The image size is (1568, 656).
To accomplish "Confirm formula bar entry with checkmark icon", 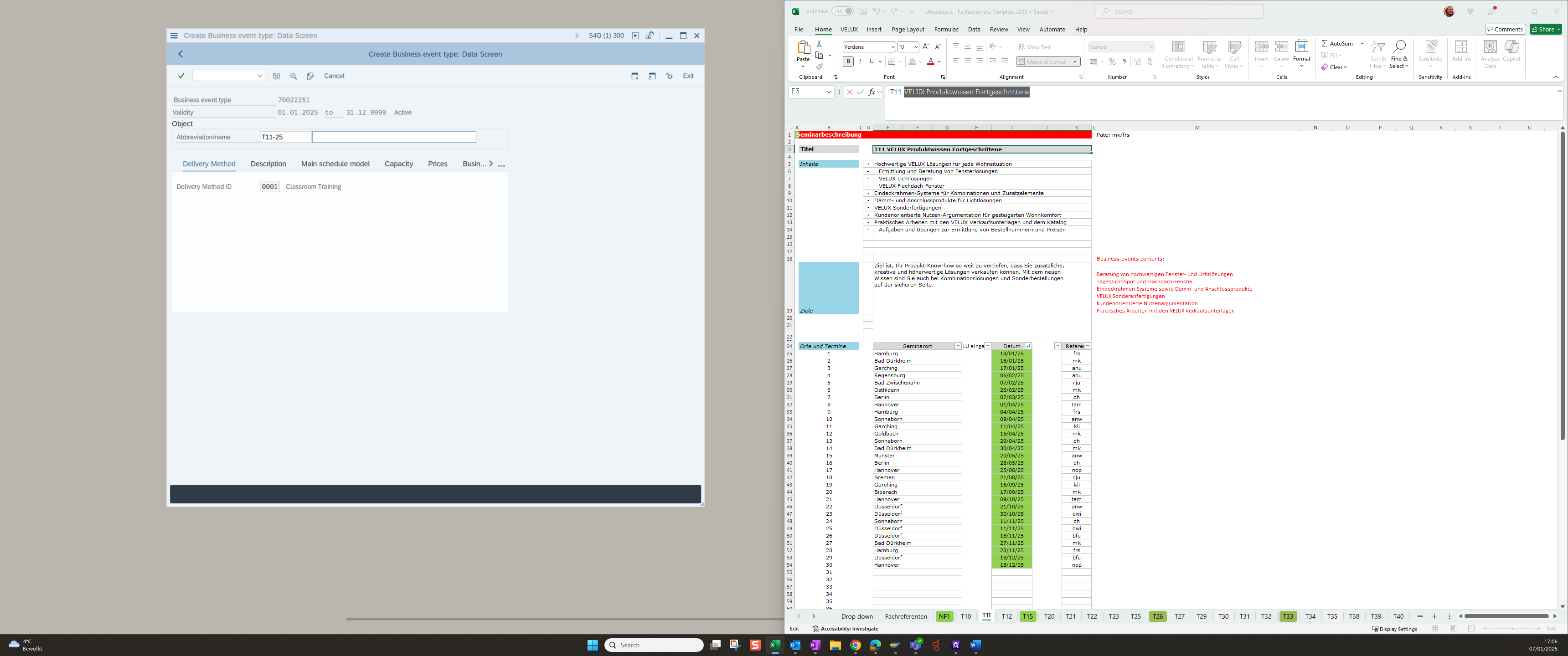I will click(861, 92).
